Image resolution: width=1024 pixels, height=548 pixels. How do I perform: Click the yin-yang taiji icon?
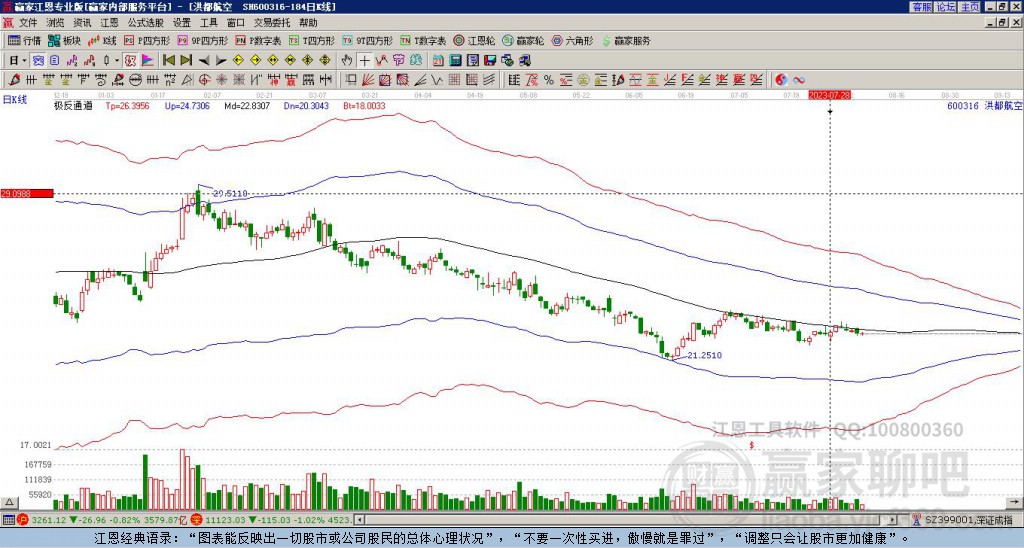[x=781, y=80]
